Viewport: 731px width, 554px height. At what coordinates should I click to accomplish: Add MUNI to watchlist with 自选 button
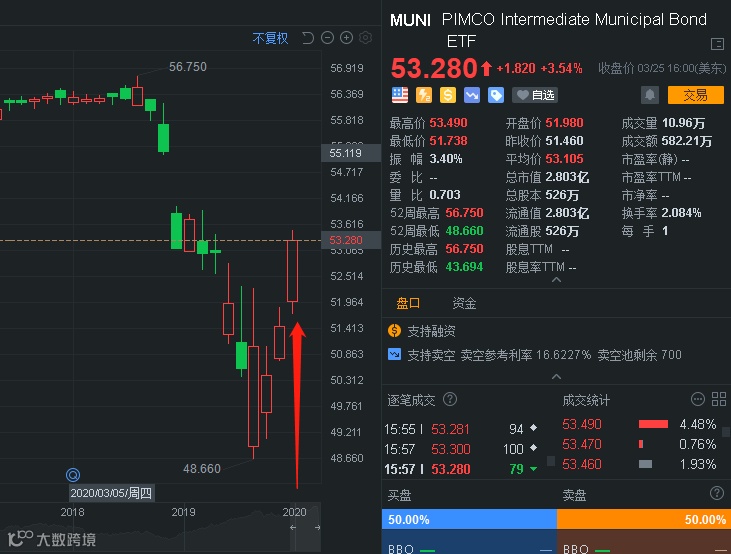point(535,95)
